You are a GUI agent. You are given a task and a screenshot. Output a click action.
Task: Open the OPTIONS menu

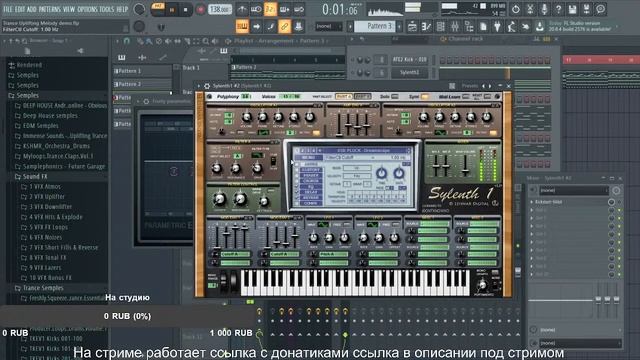[x=87, y=9]
